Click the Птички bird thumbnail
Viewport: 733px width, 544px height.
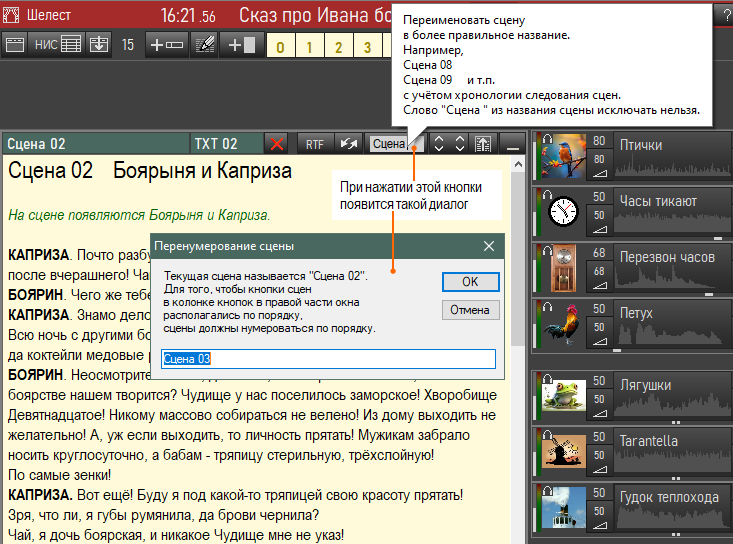pos(564,156)
